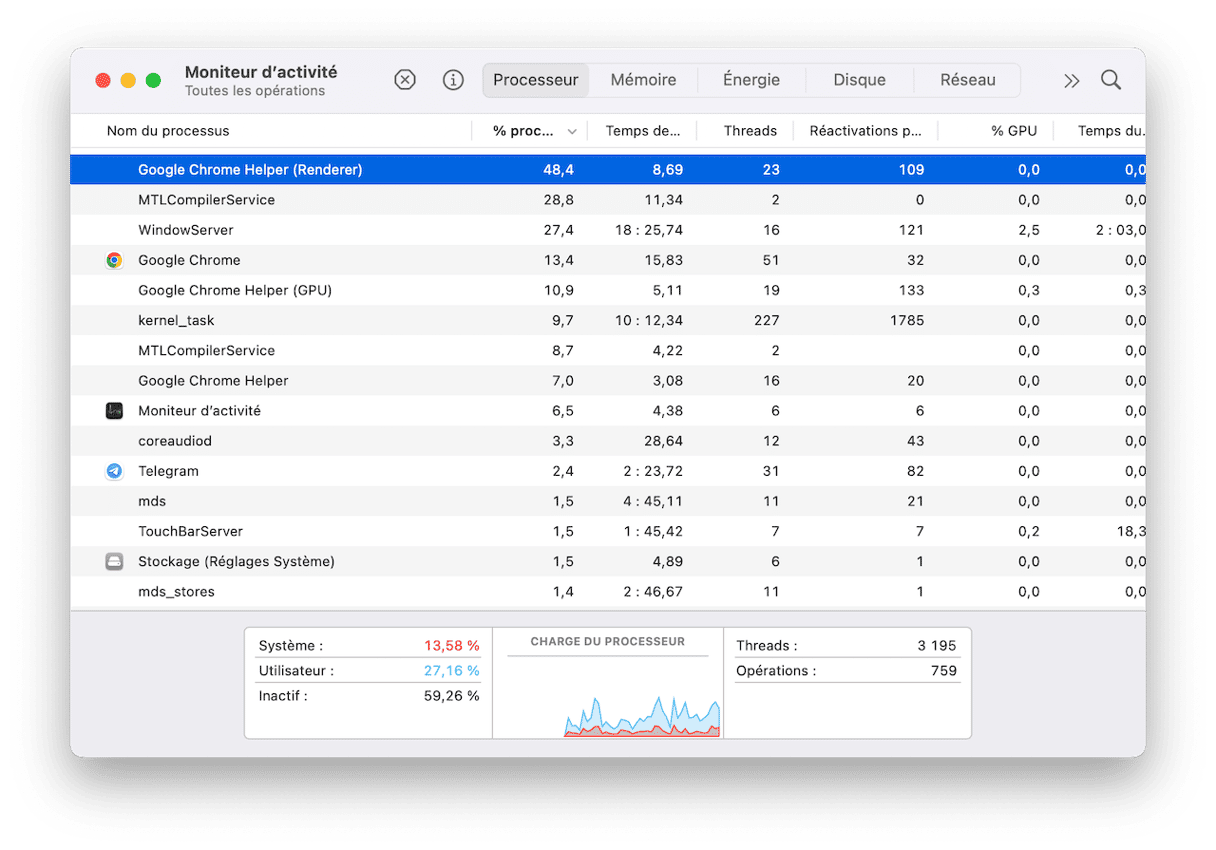This screenshot has height=850, width=1216.
Task: Click the Telegram app icon
Action: (x=114, y=471)
